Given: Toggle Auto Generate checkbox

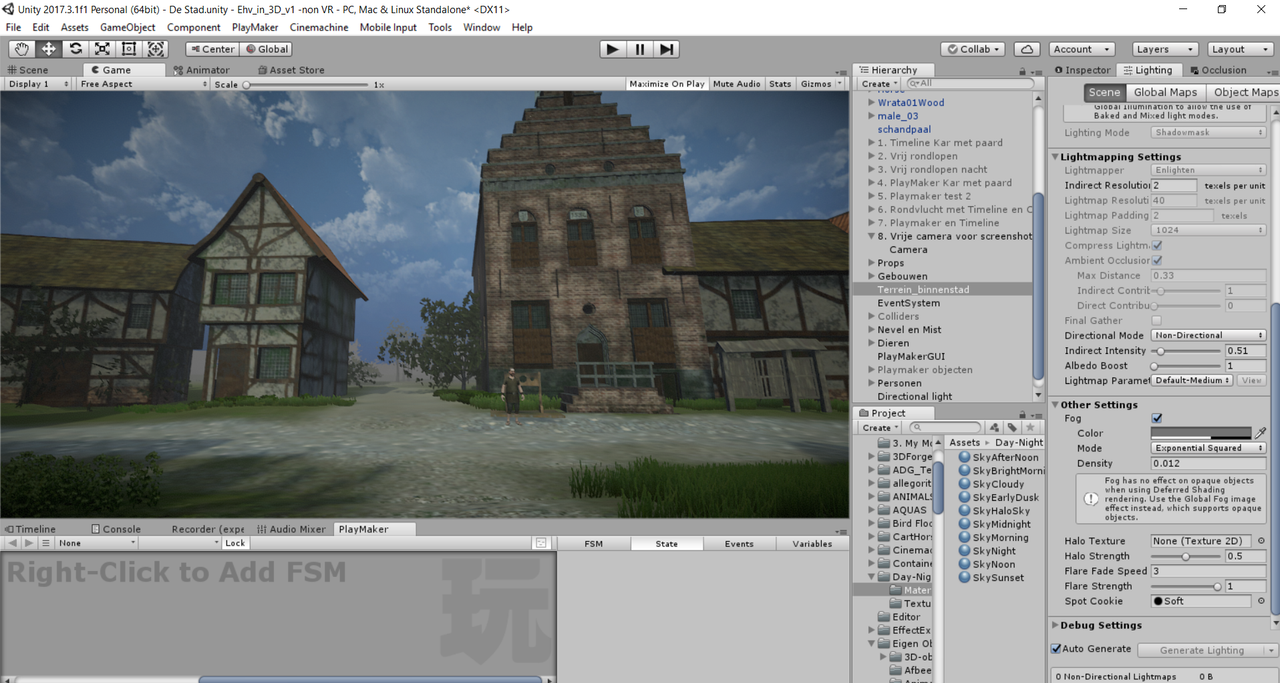Looking at the screenshot, I should pyautogui.click(x=1057, y=649).
